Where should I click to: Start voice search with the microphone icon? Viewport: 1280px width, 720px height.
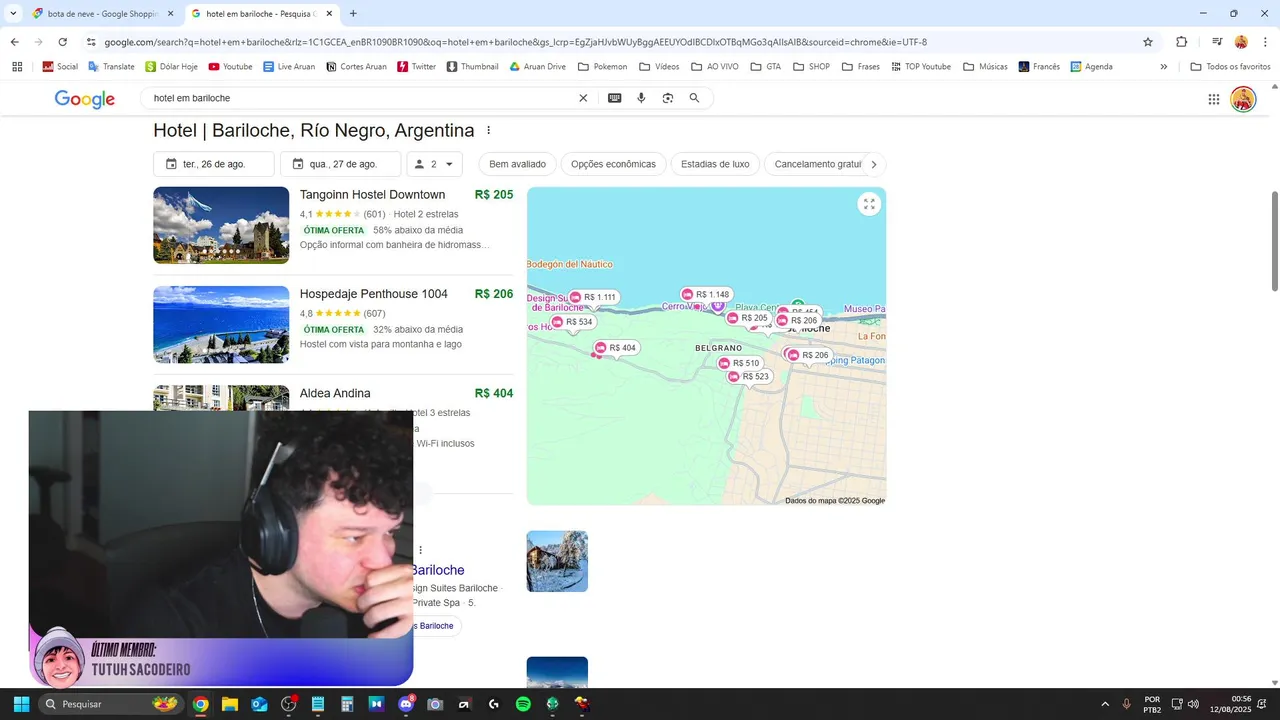(641, 98)
